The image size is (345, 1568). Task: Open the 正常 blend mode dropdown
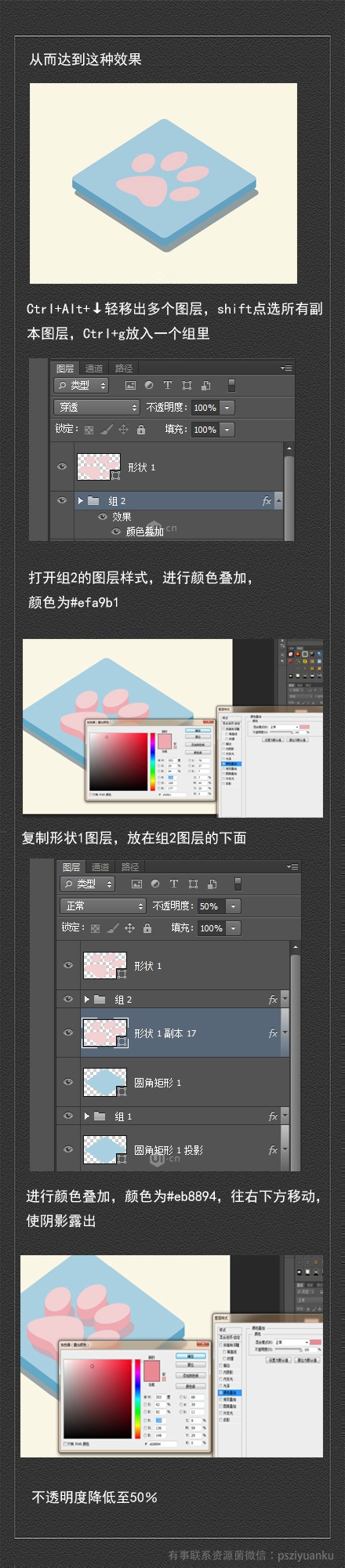pos(103,906)
